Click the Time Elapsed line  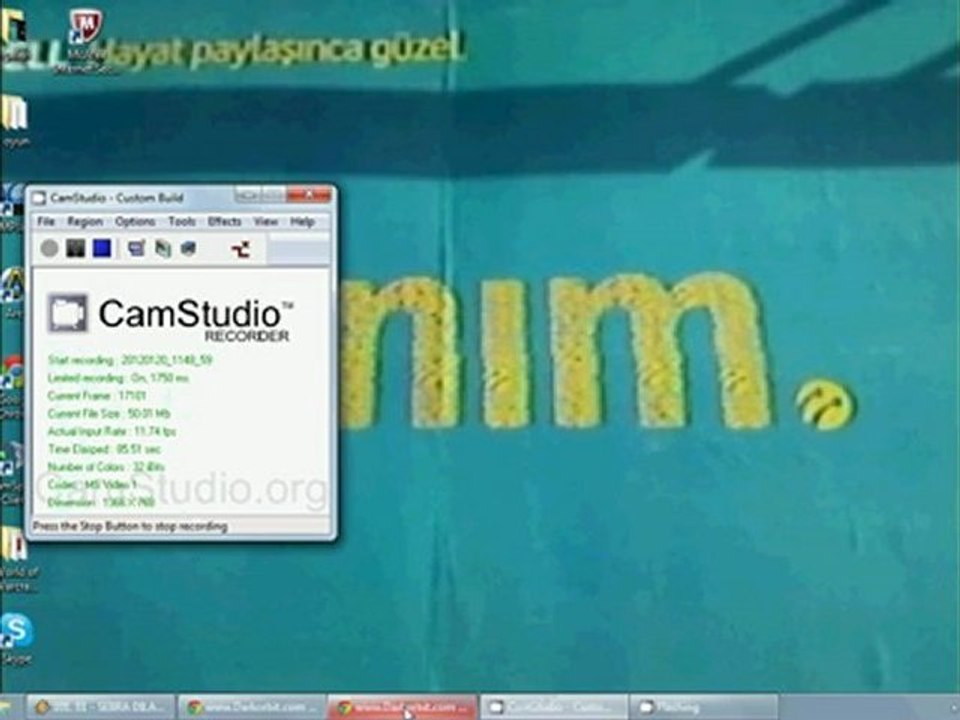pyautogui.click(x=104, y=449)
